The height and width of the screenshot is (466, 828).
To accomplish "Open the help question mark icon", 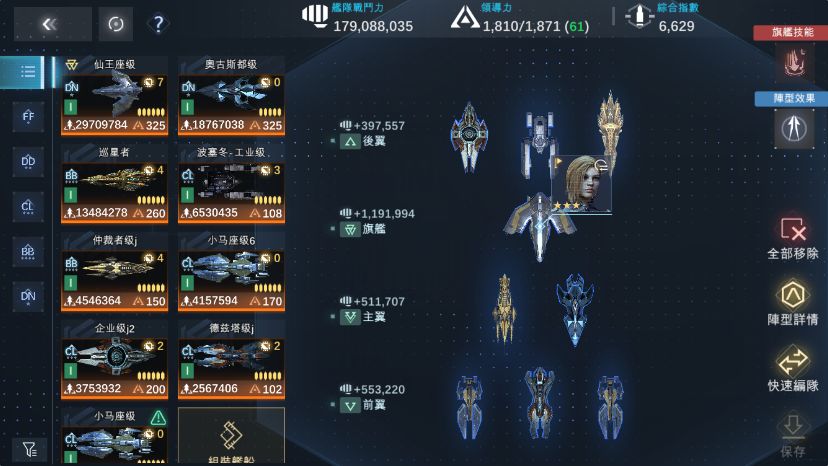I will pos(158,24).
